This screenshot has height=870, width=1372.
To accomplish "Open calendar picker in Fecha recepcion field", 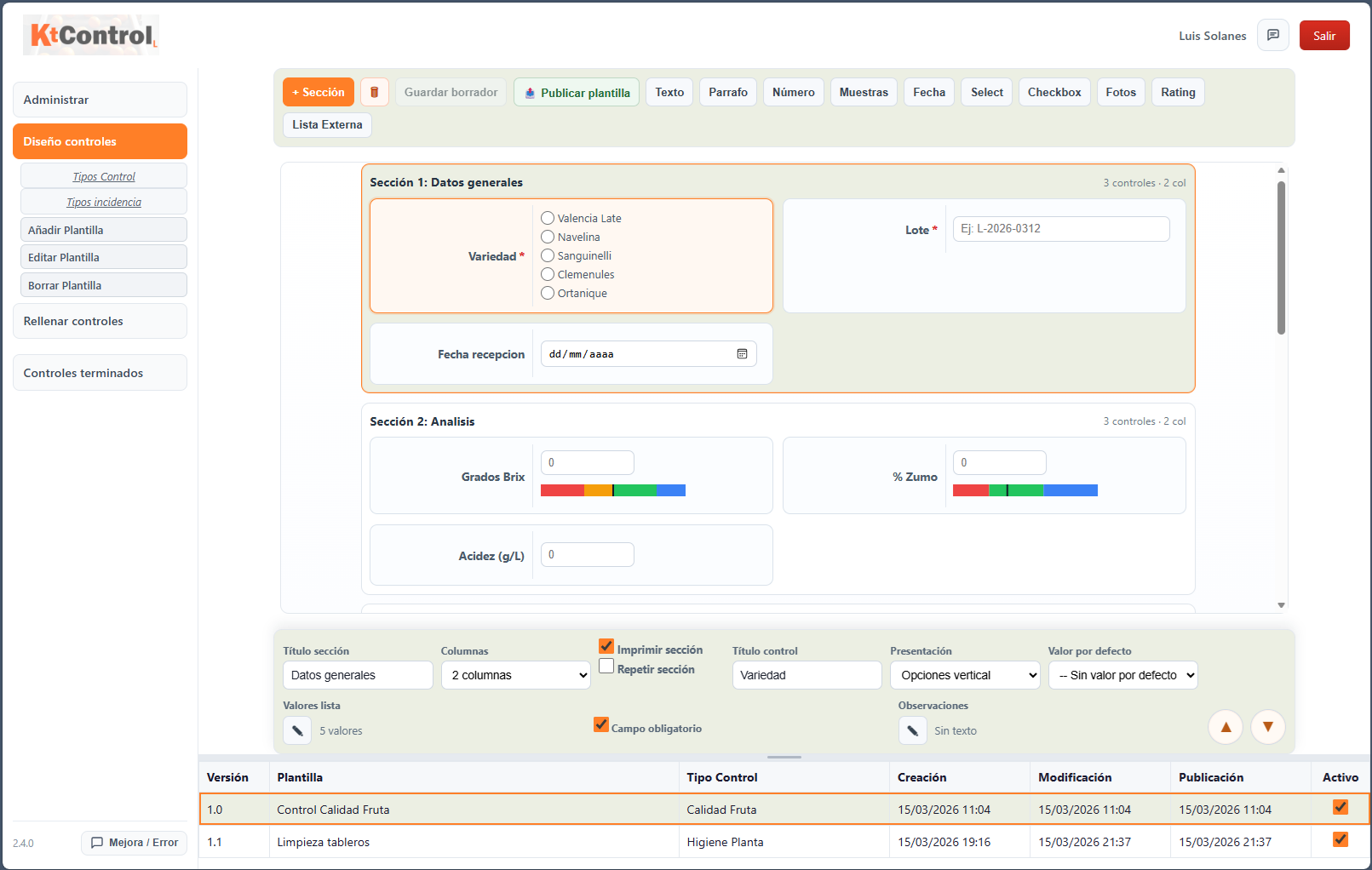I will 742,354.
